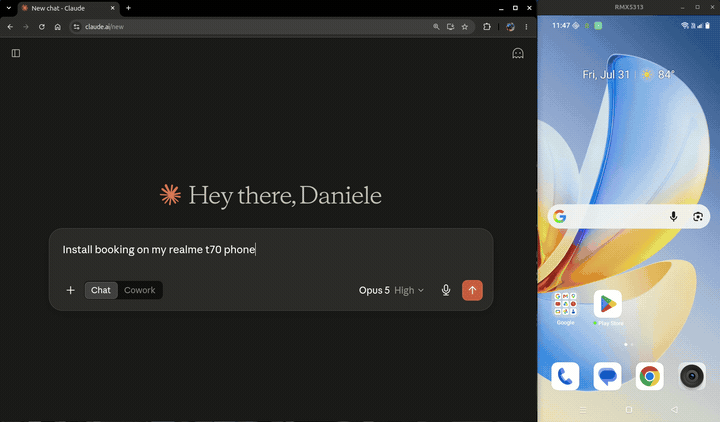Go back in the browser
Image resolution: width=720 pixels, height=422 pixels.
coord(10,27)
